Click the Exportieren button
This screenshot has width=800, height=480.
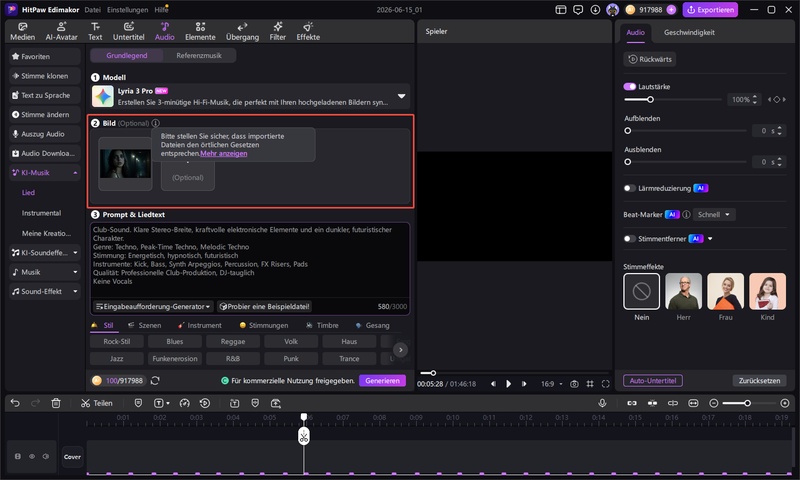[x=710, y=10]
